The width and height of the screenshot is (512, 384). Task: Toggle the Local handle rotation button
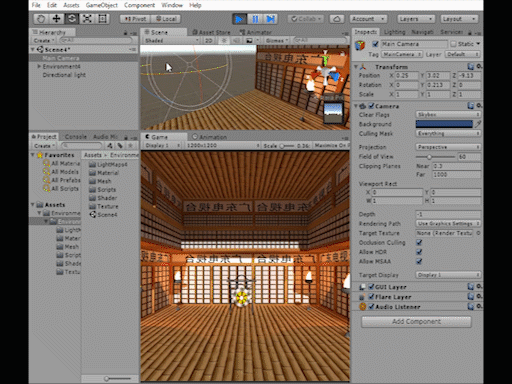pos(166,19)
